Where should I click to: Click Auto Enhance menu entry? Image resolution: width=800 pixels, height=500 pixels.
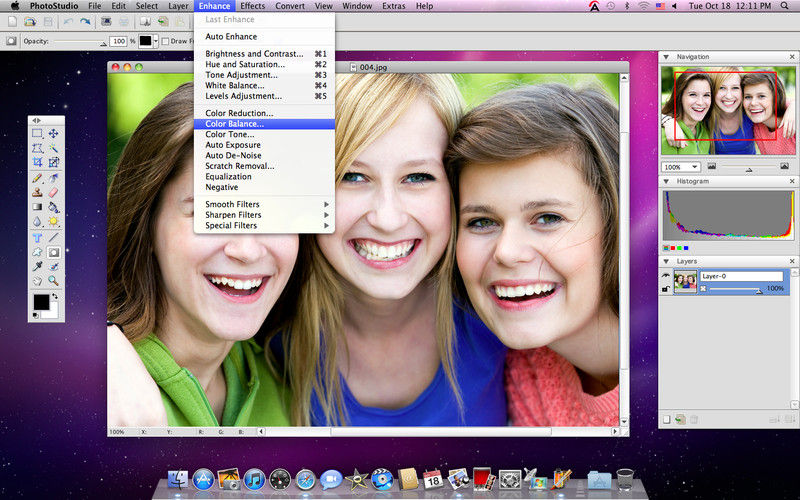click(x=231, y=37)
